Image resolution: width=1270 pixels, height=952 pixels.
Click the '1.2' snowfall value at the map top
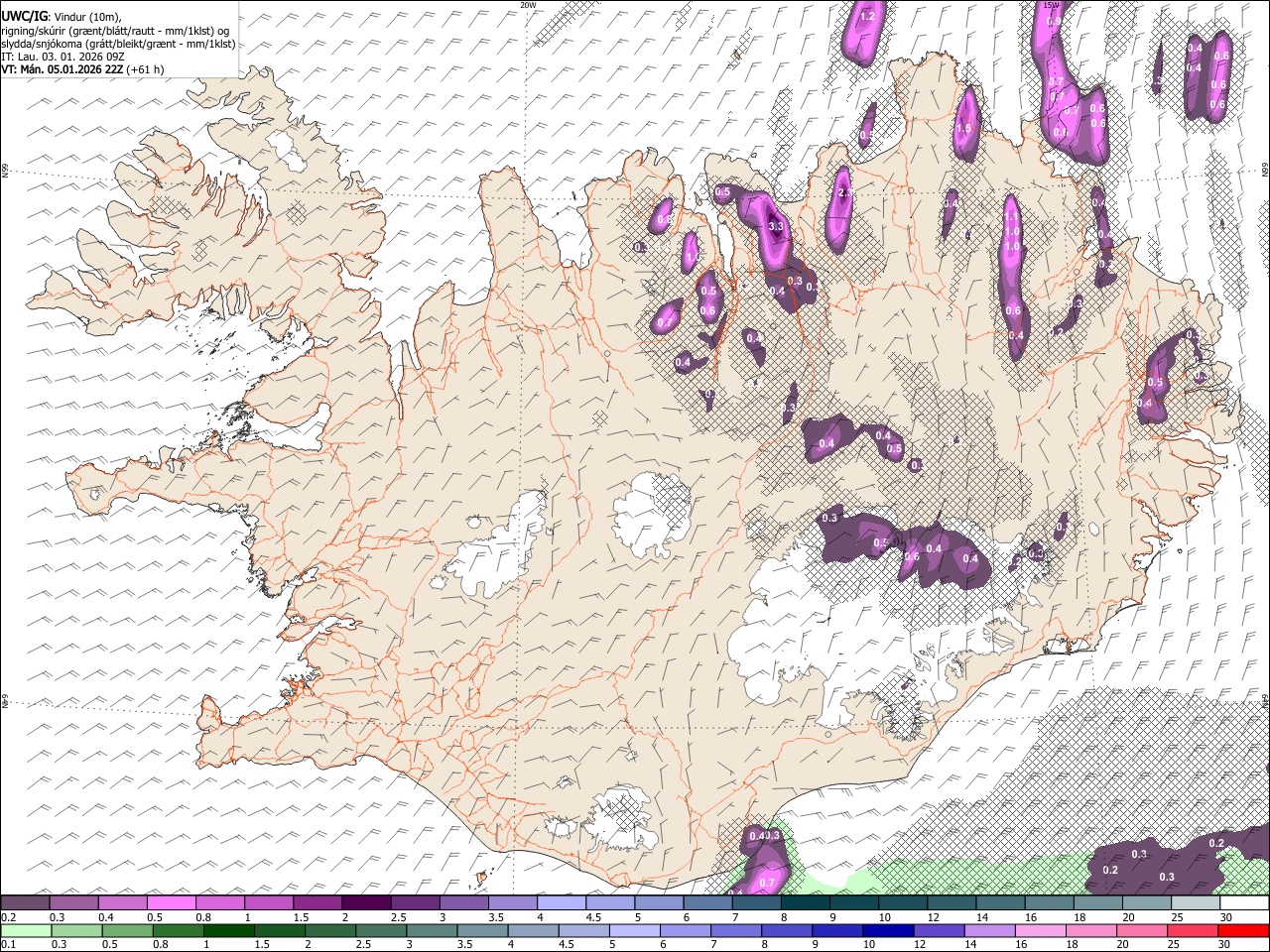[866, 16]
